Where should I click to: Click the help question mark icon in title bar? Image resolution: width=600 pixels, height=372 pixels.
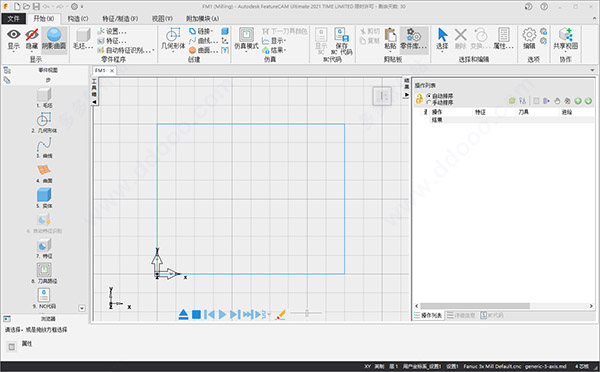pyautogui.click(x=544, y=7)
